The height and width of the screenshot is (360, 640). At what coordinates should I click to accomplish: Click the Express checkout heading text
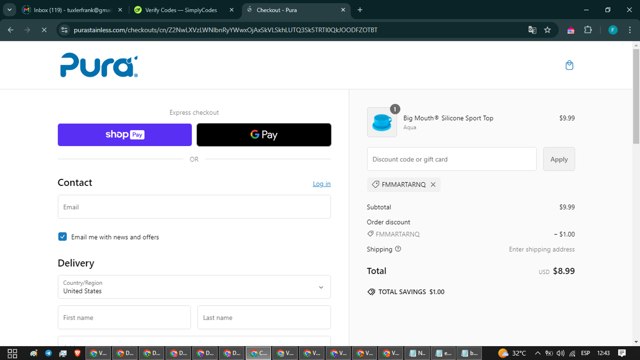194,112
